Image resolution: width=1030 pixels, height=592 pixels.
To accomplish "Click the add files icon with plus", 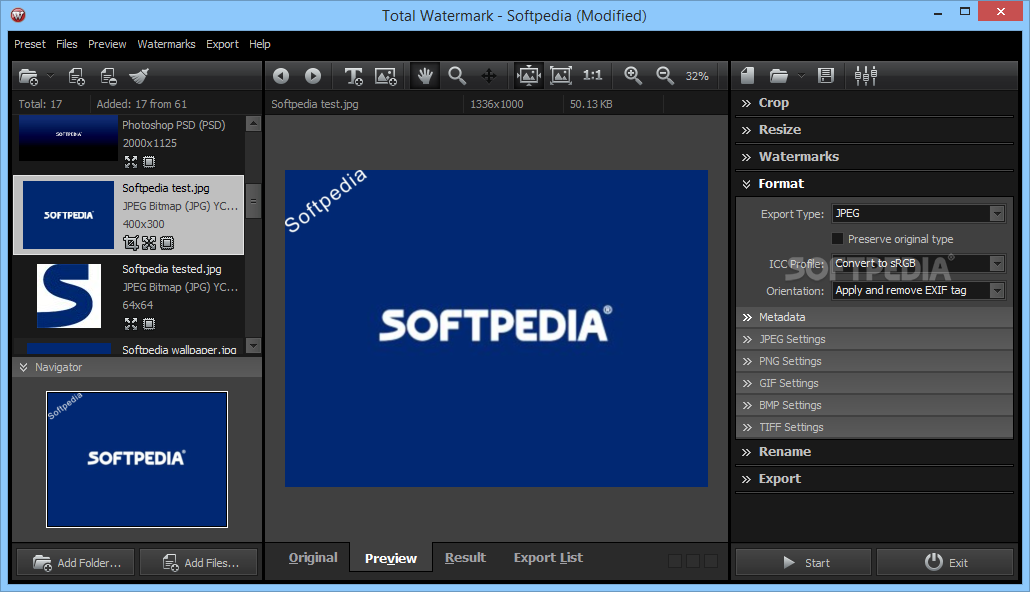I will 77,76.
